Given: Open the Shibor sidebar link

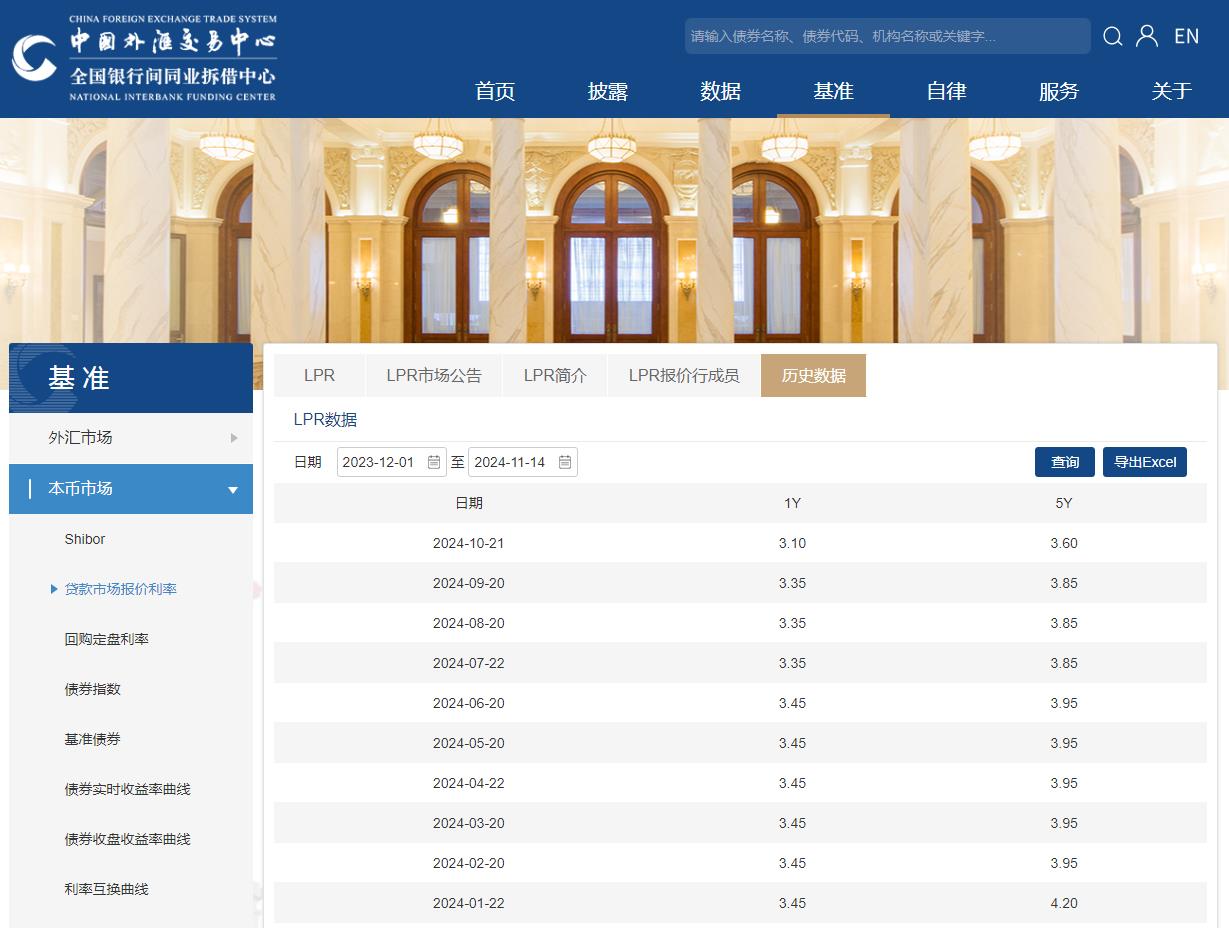Looking at the screenshot, I should 85,539.
